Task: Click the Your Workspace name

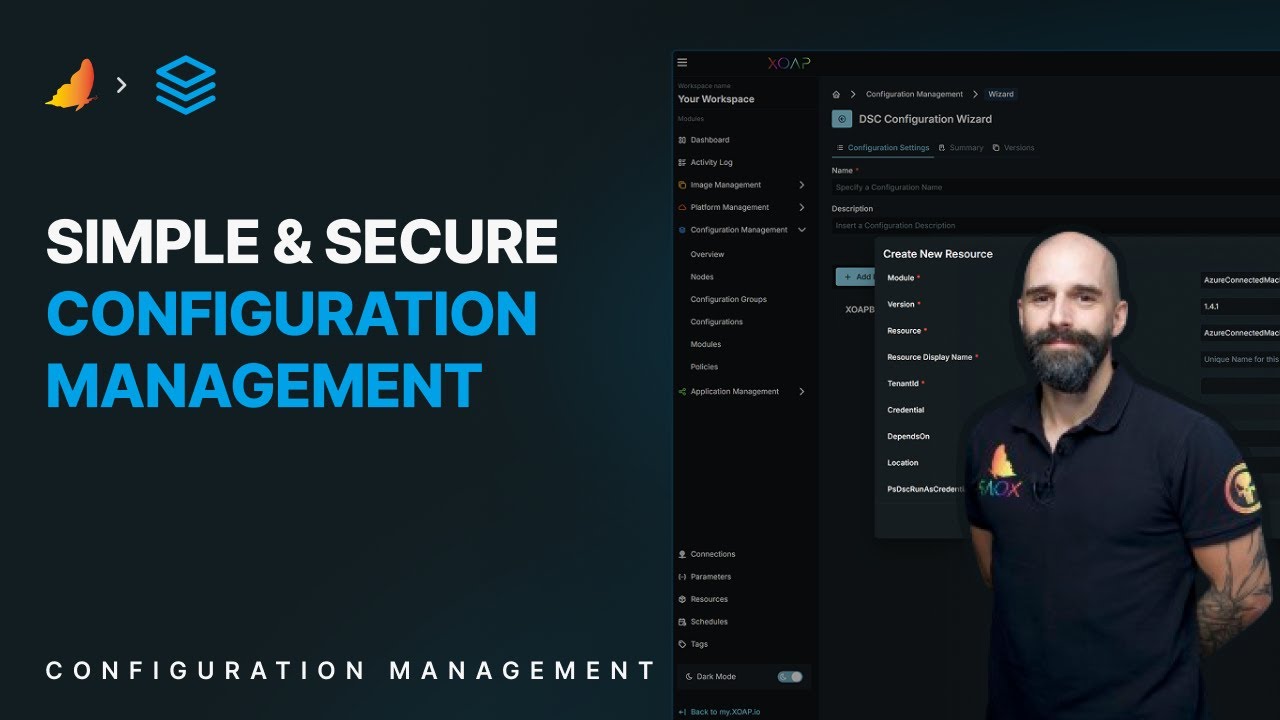Action: [x=716, y=99]
